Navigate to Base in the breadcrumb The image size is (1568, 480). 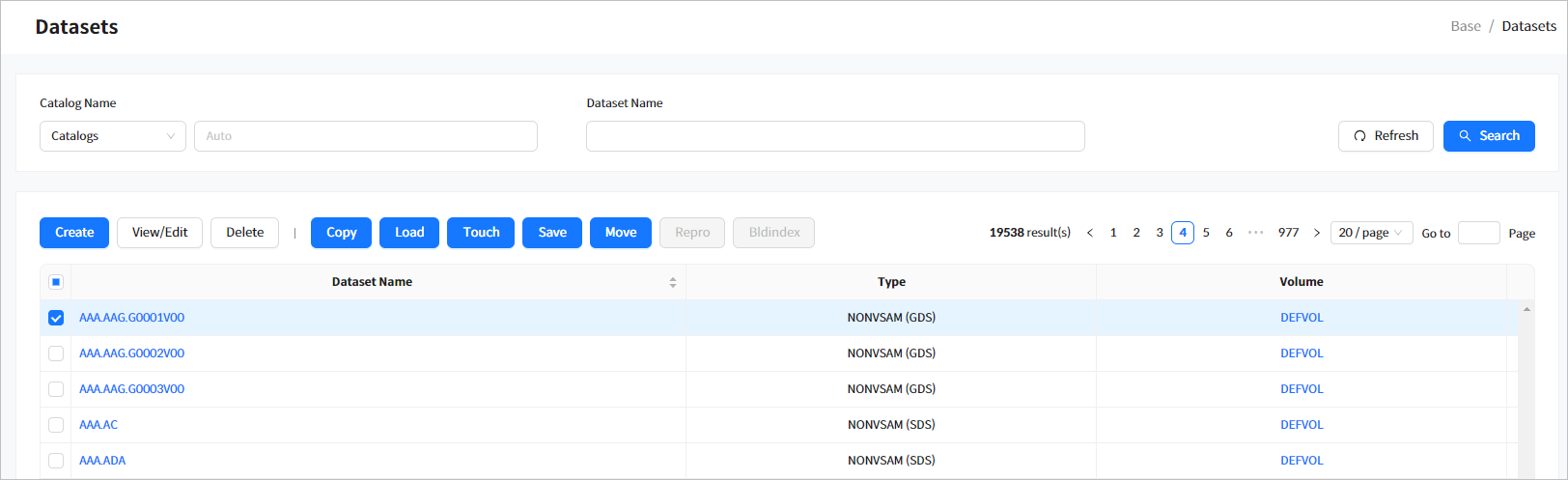tap(1465, 26)
